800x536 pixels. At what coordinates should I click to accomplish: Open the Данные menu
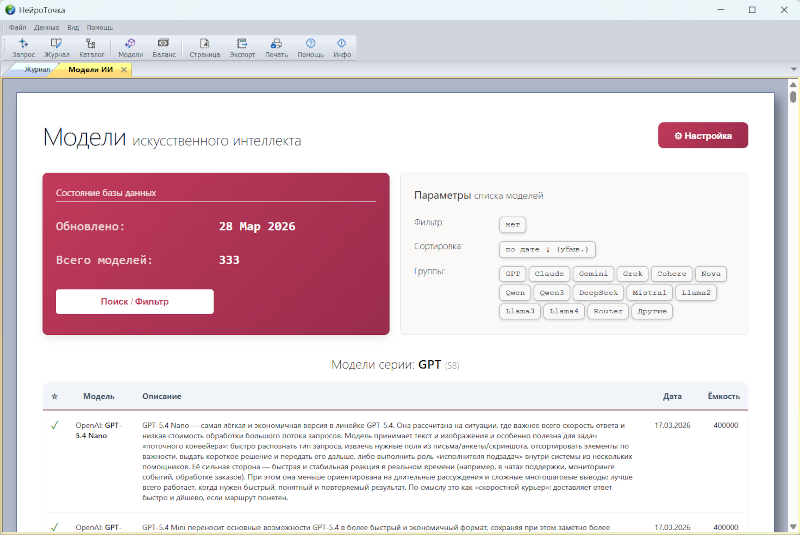click(46, 28)
